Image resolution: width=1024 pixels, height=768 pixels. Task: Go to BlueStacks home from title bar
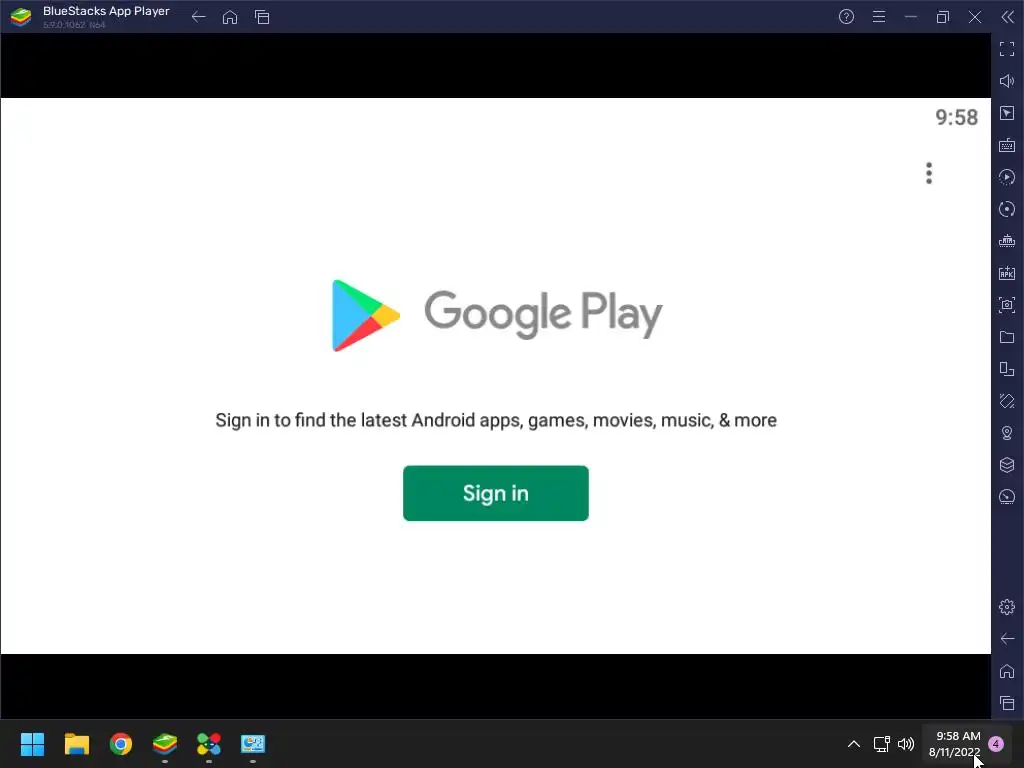point(230,17)
